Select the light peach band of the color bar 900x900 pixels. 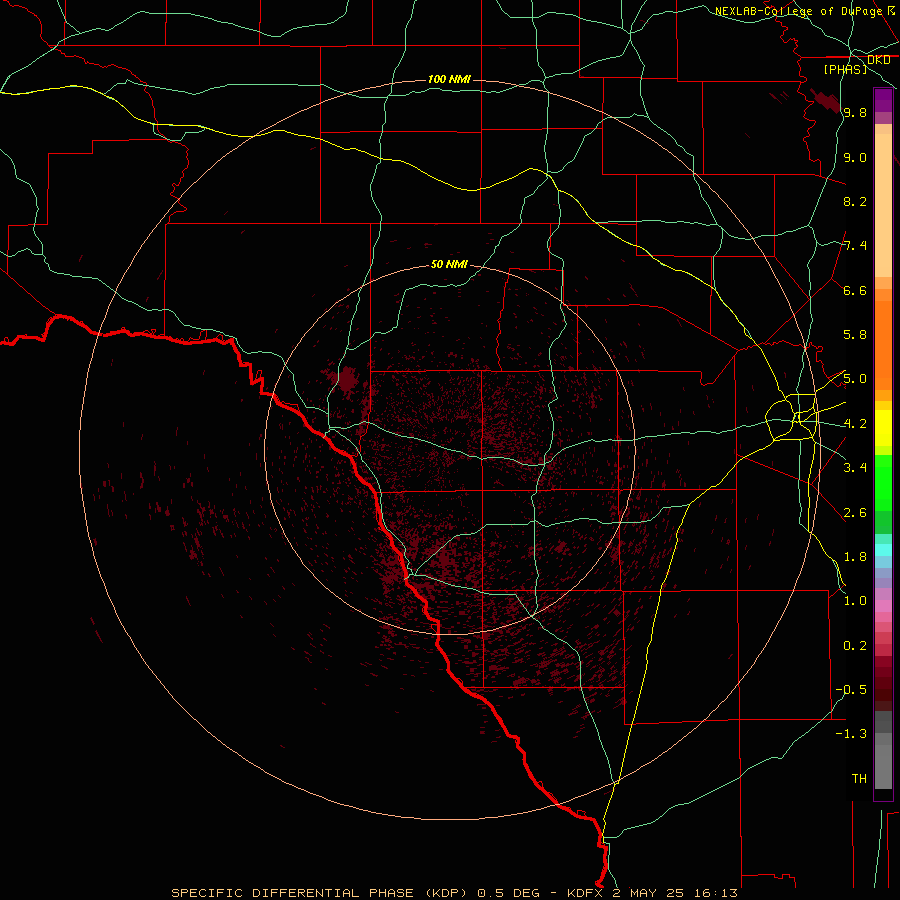(x=883, y=205)
